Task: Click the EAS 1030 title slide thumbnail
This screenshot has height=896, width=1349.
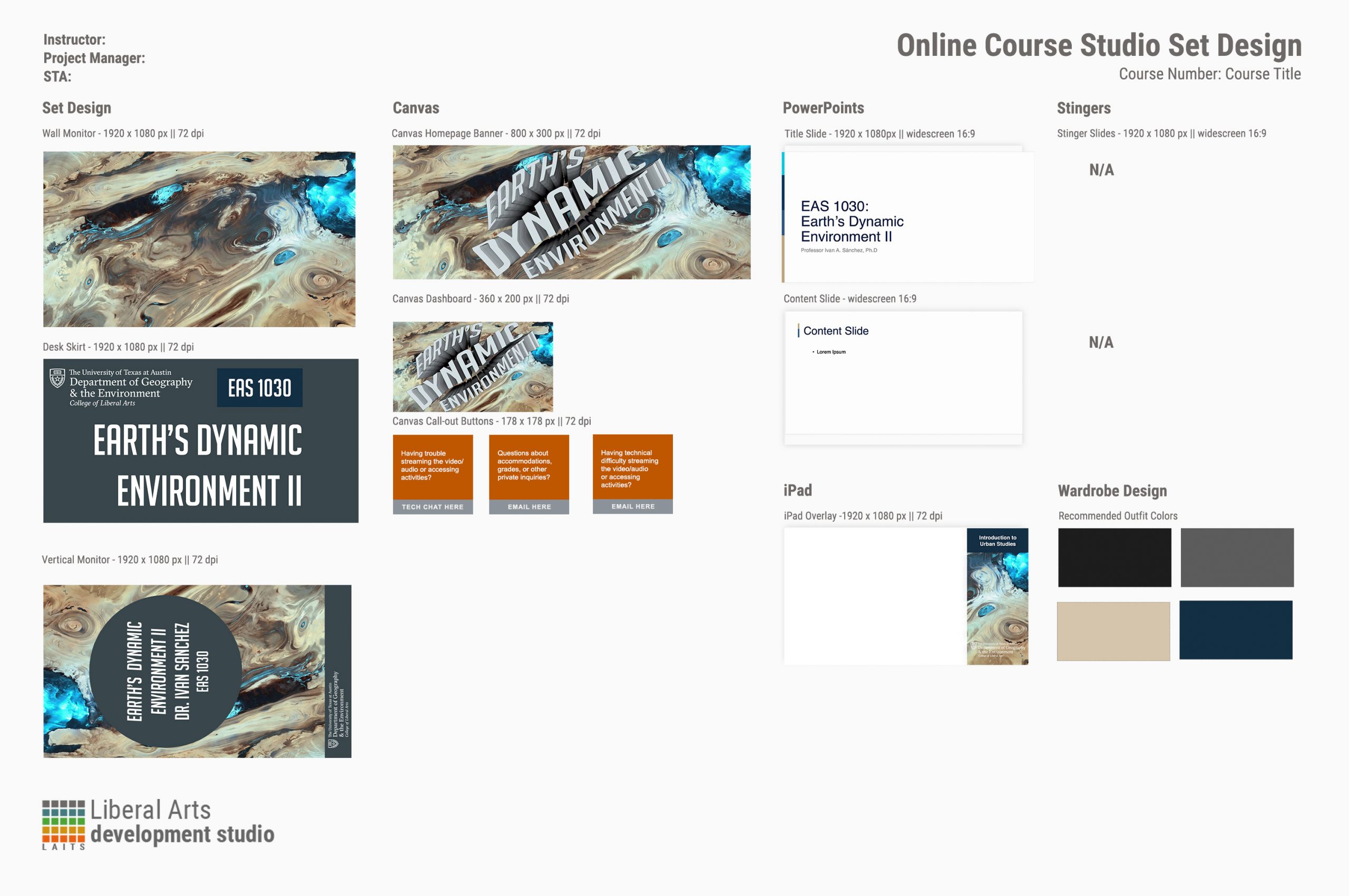Action: point(908,217)
